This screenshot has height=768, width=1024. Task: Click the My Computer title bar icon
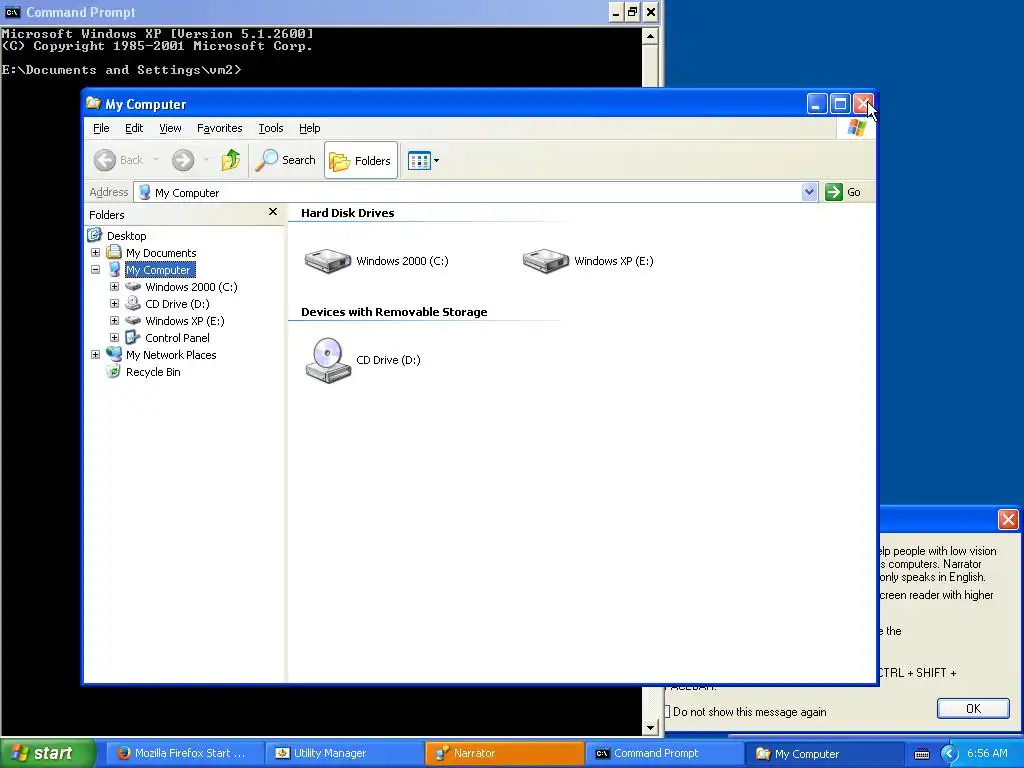point(93,104)
